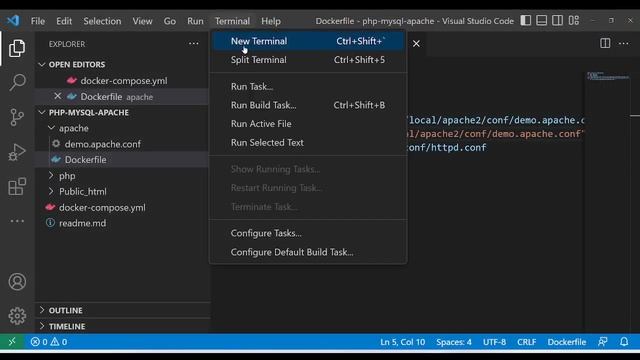Close the Dockerfile editor tab
640x360 pixels.
416,43
